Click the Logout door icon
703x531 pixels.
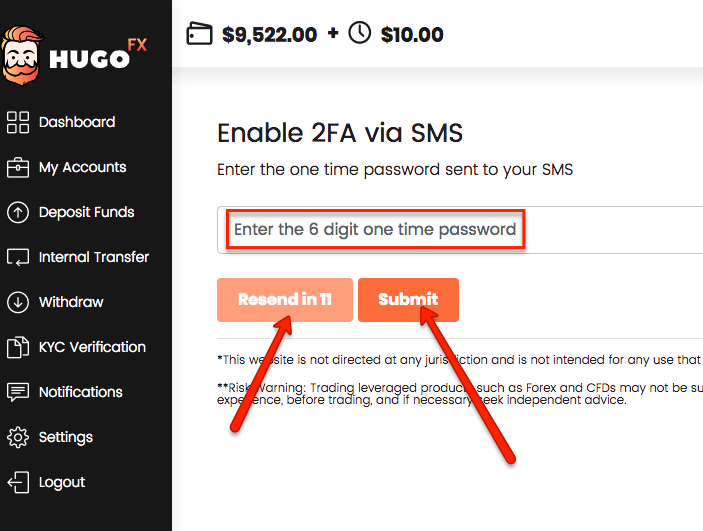tap(18, 482)
